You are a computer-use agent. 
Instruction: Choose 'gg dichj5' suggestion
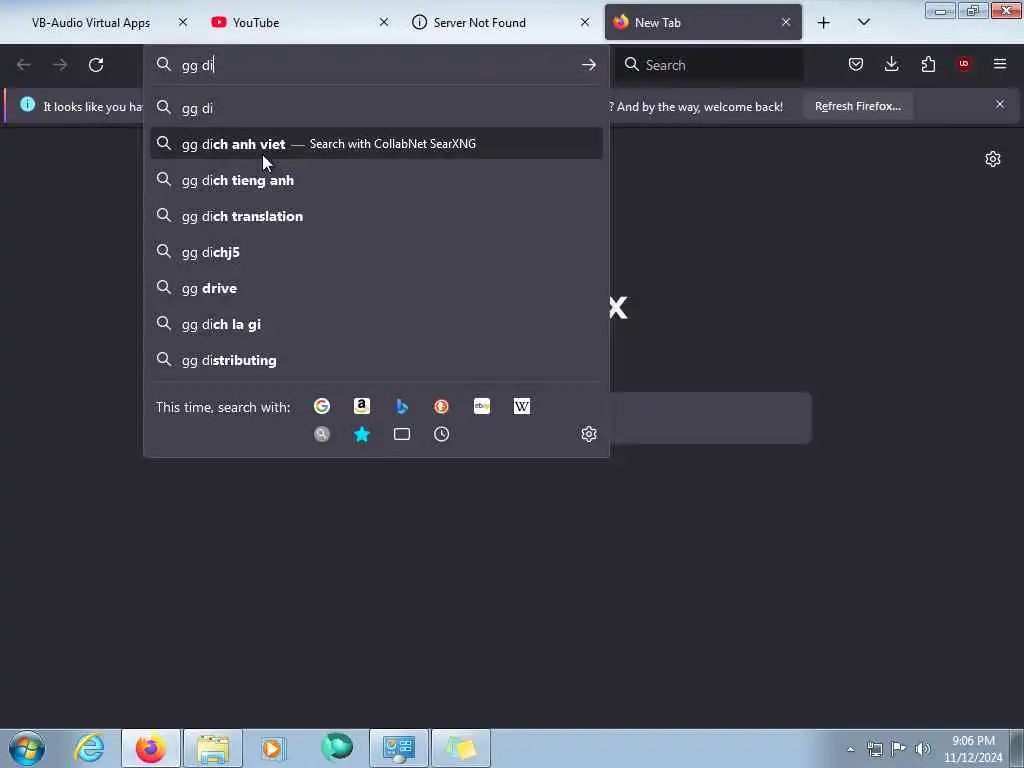(376, 251)
